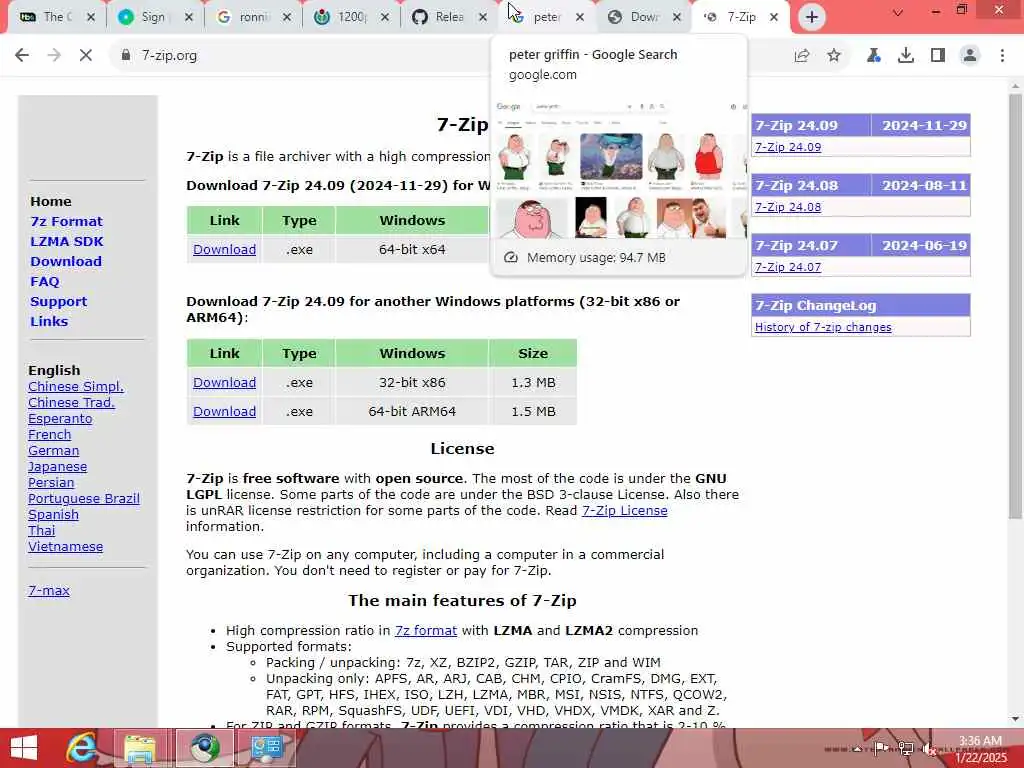Open the Chromium browser taskbar icon

pos(205,748)
